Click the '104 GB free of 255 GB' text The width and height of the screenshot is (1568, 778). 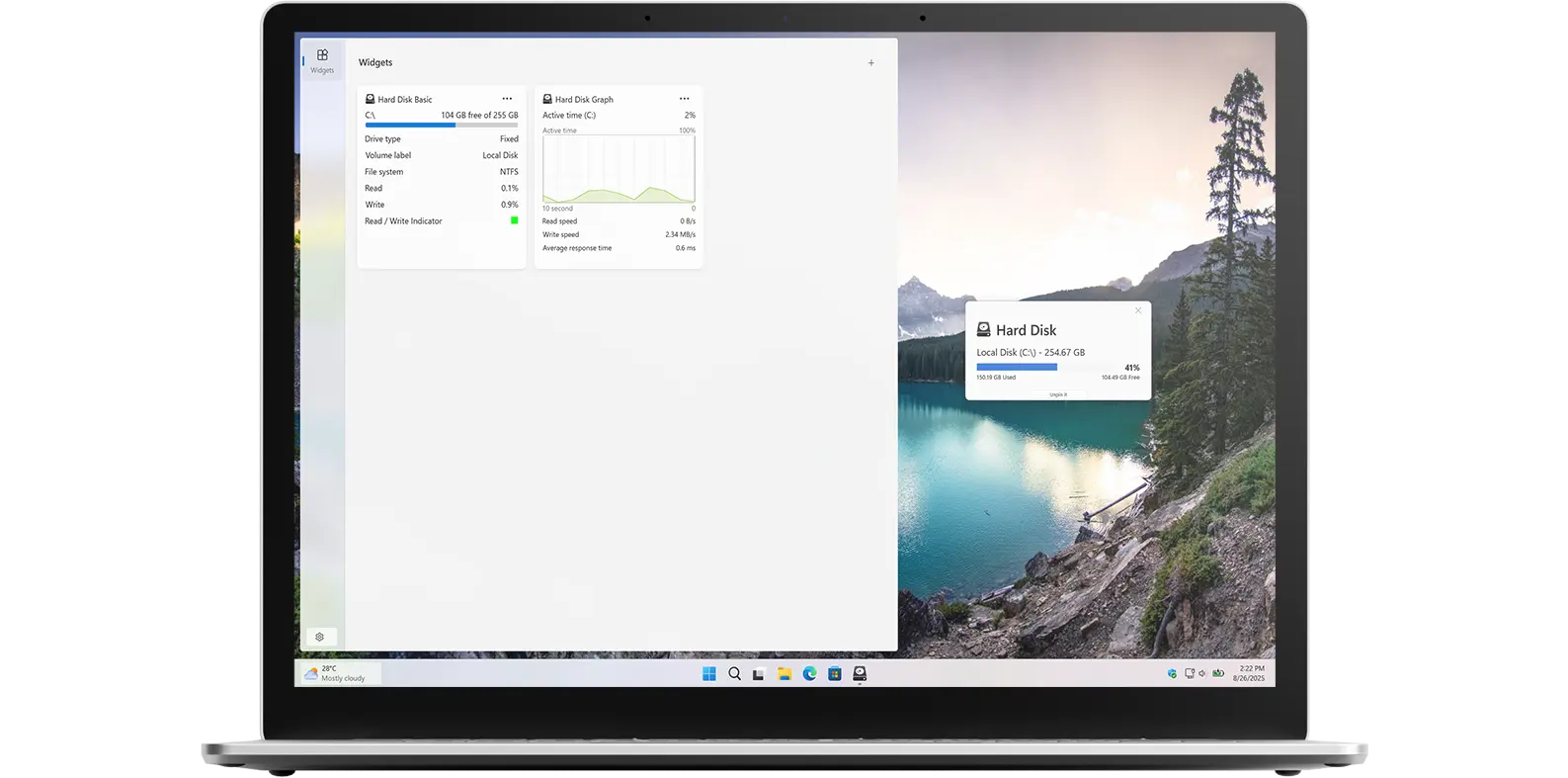click(x=479, y=116)
